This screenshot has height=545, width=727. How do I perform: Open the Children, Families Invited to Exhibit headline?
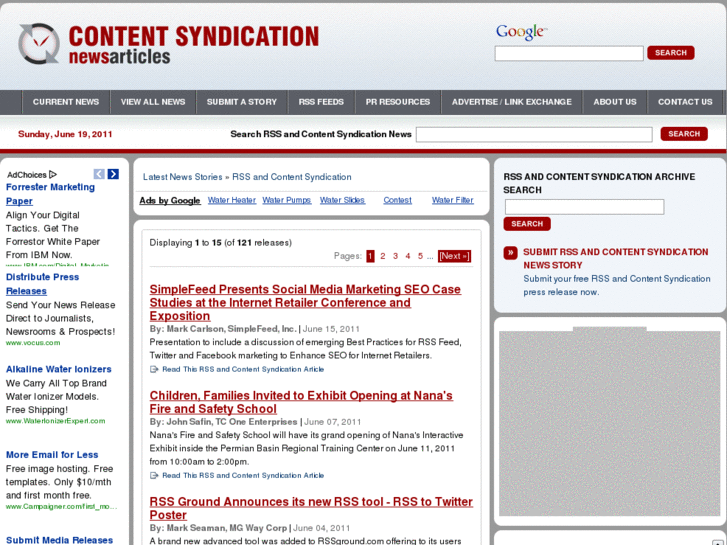tap(301, 402)
